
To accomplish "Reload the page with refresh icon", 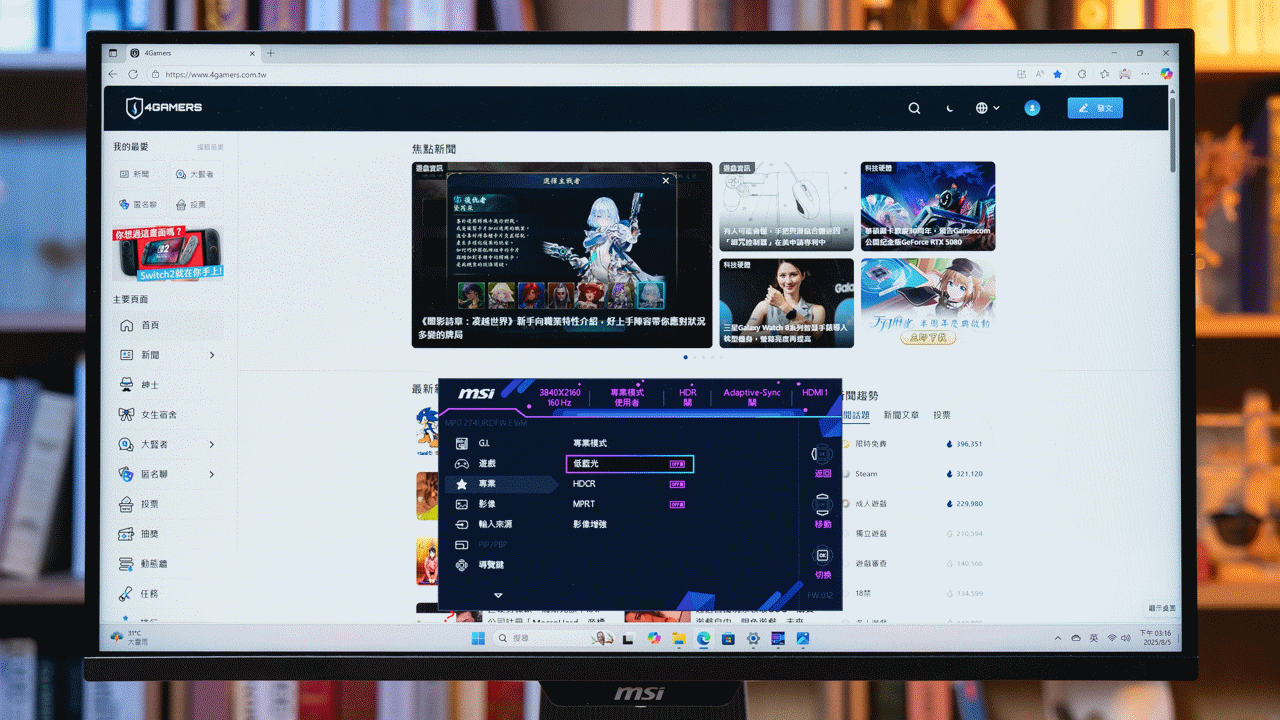I will tap(133, 74).
